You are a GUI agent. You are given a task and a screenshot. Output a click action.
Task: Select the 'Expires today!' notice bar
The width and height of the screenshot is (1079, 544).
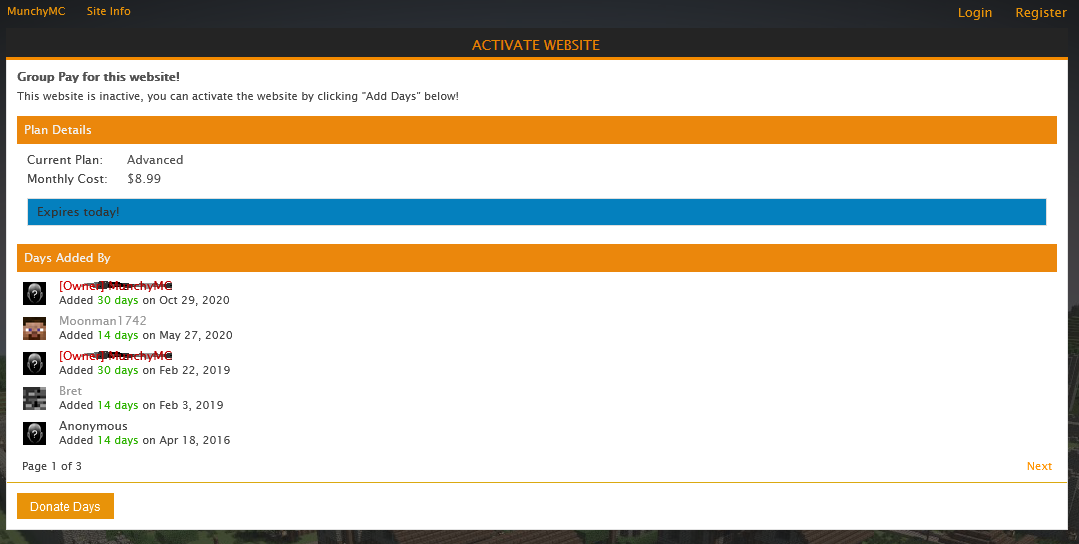coord(537,212)
